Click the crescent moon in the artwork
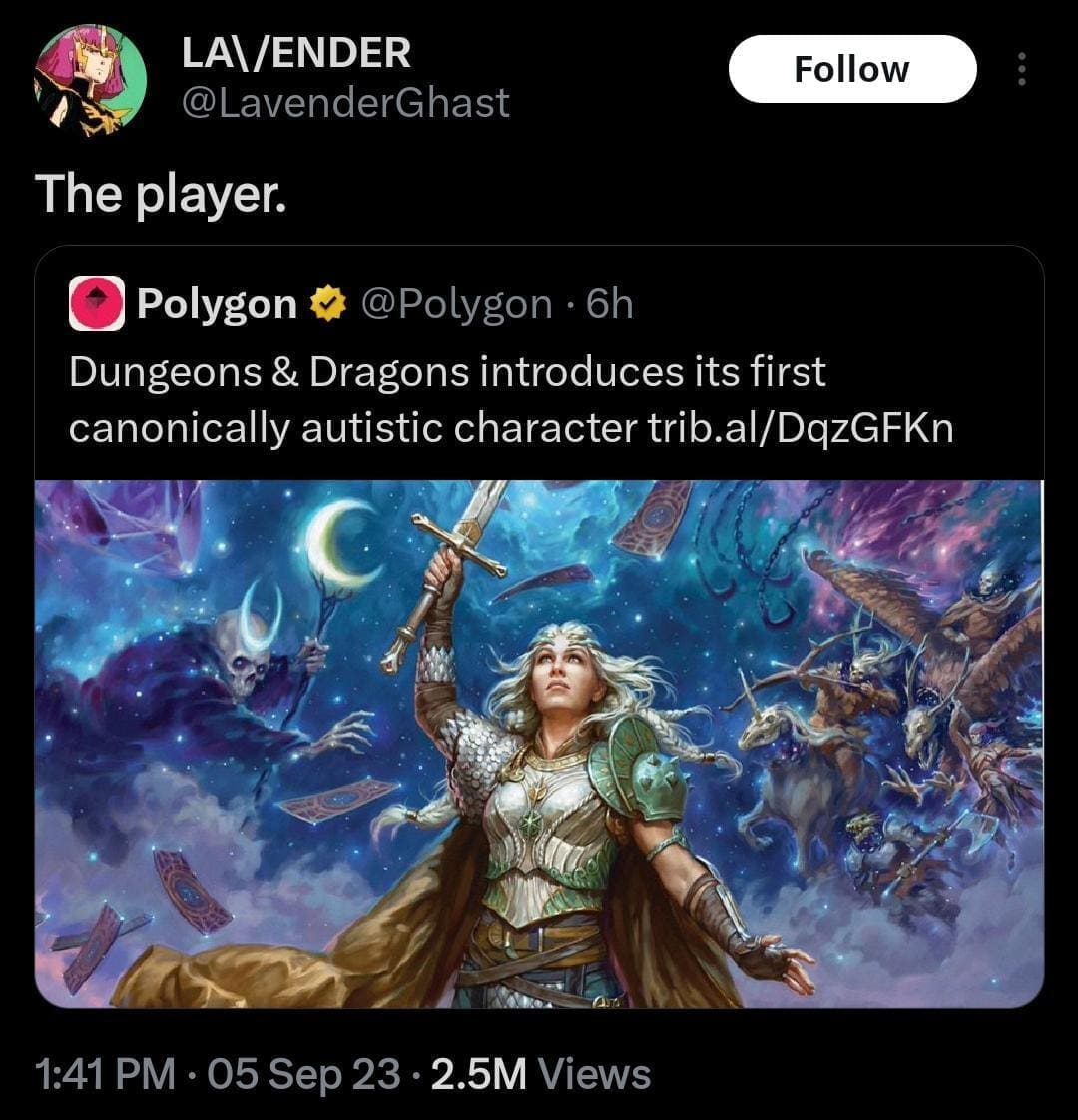The image size is (1078, 1120). point(344,543)
